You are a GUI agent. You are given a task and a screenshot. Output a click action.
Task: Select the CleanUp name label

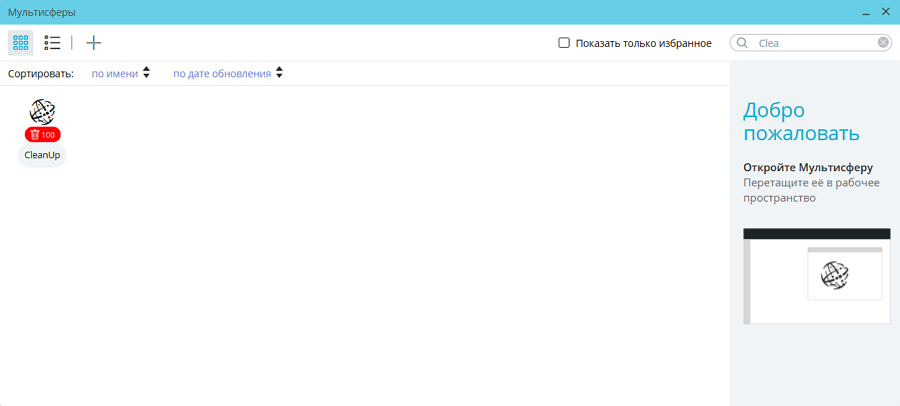[42, 155]
